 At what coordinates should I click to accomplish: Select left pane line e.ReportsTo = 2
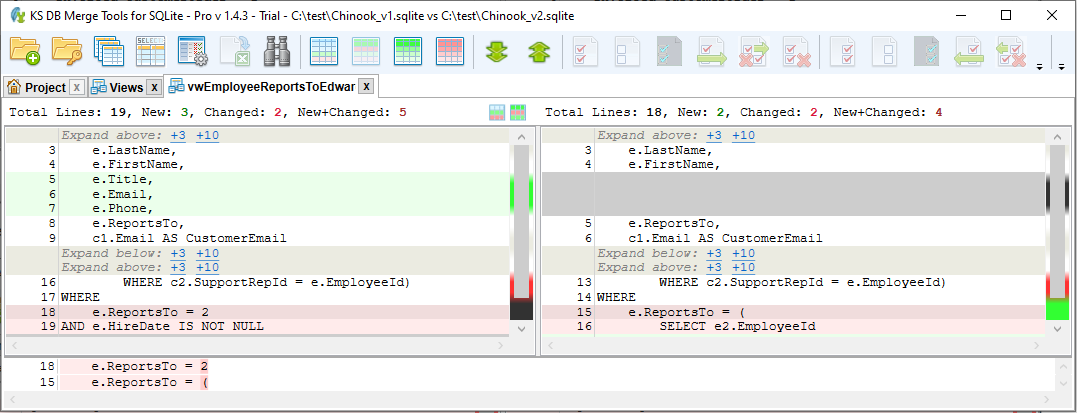point(258,312)
